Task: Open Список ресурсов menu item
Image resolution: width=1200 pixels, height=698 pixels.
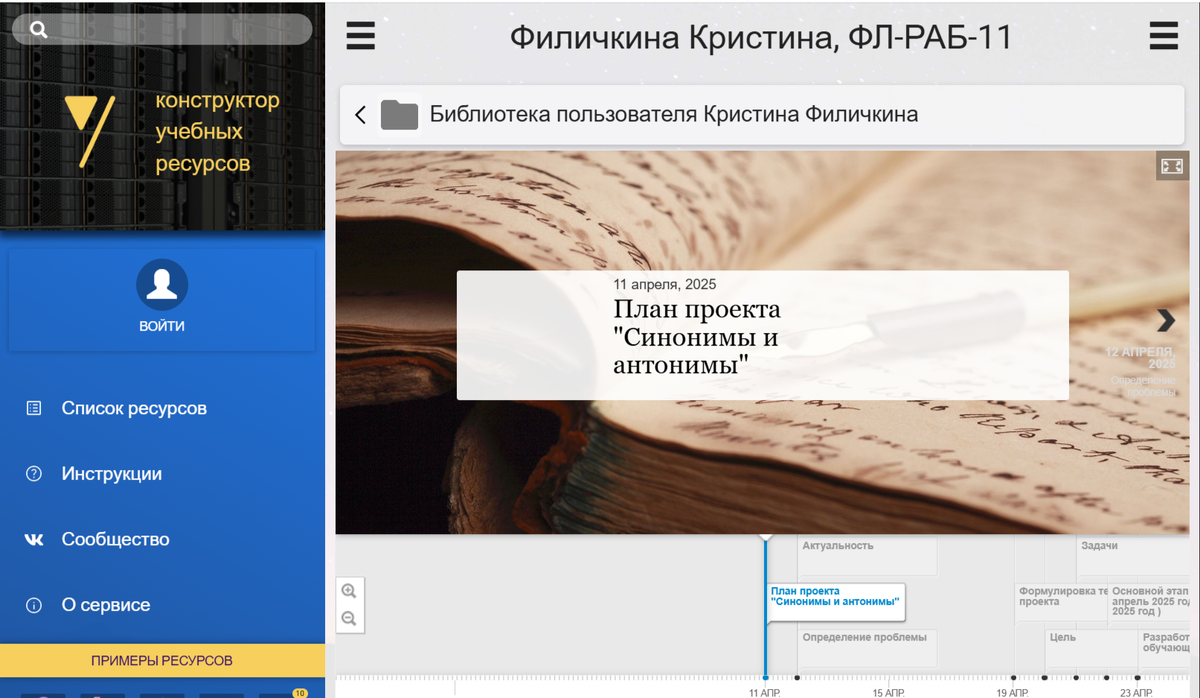Action: coord(134,408)
